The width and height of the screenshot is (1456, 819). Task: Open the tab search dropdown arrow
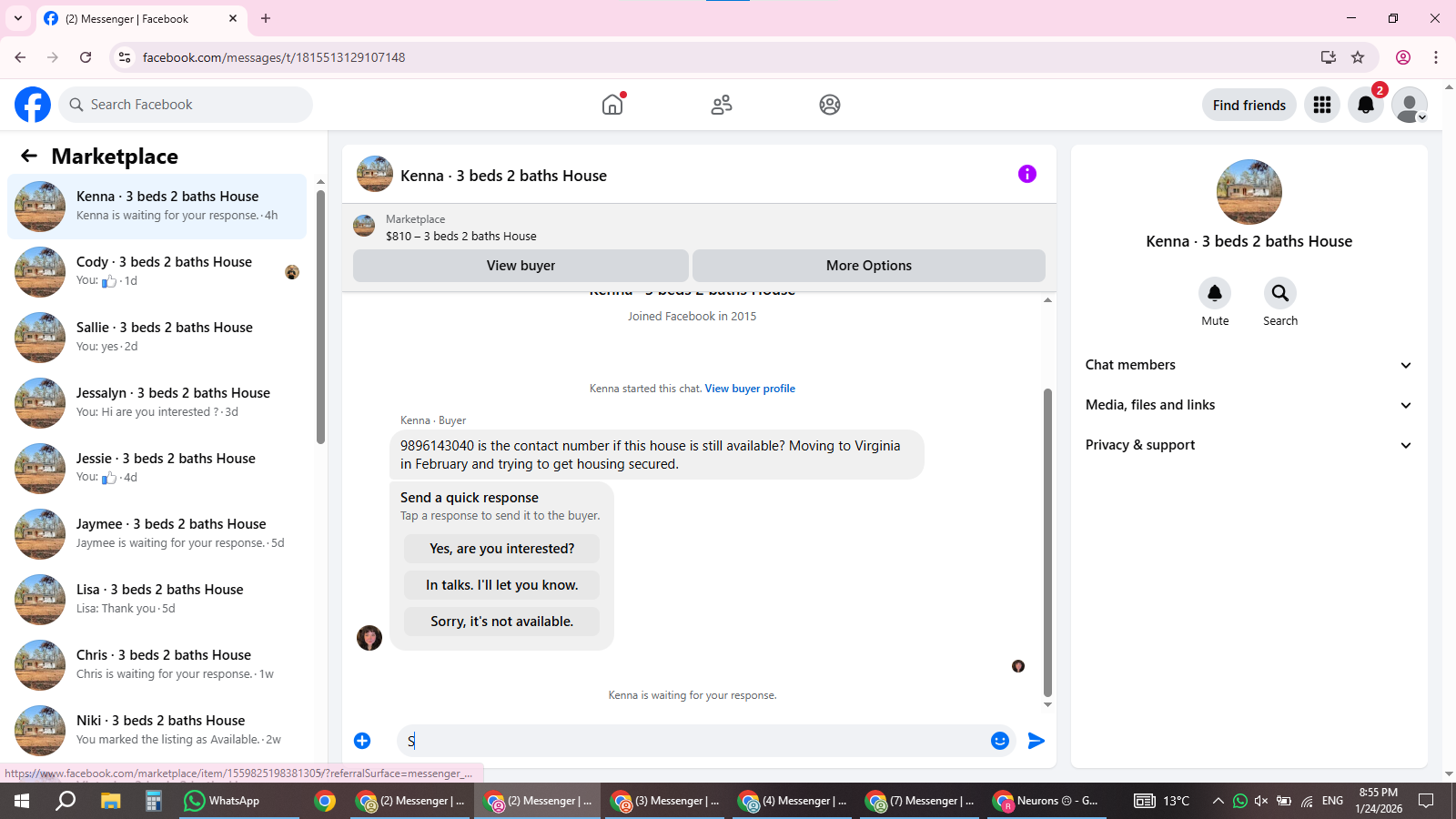tap(18, 18)
